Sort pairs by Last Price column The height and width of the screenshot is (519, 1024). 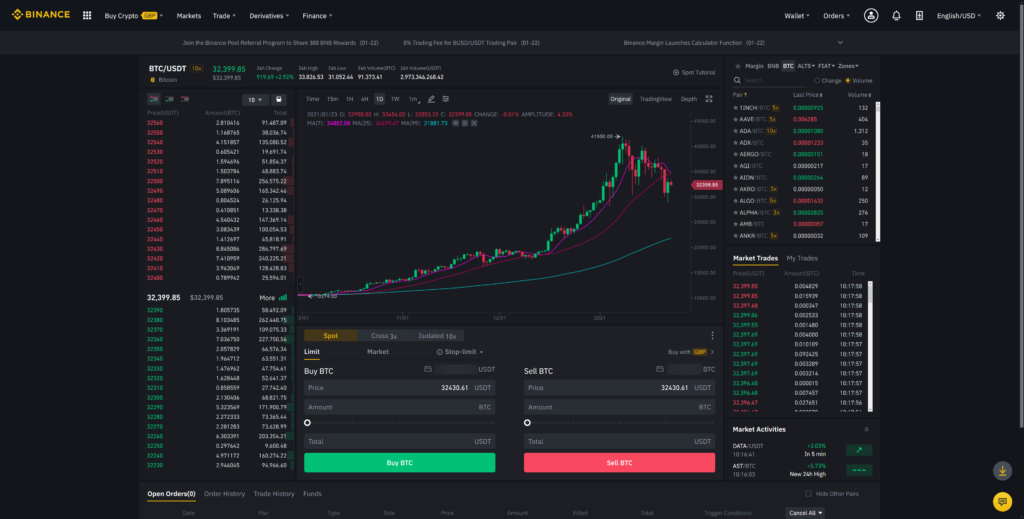pos(807,95)
